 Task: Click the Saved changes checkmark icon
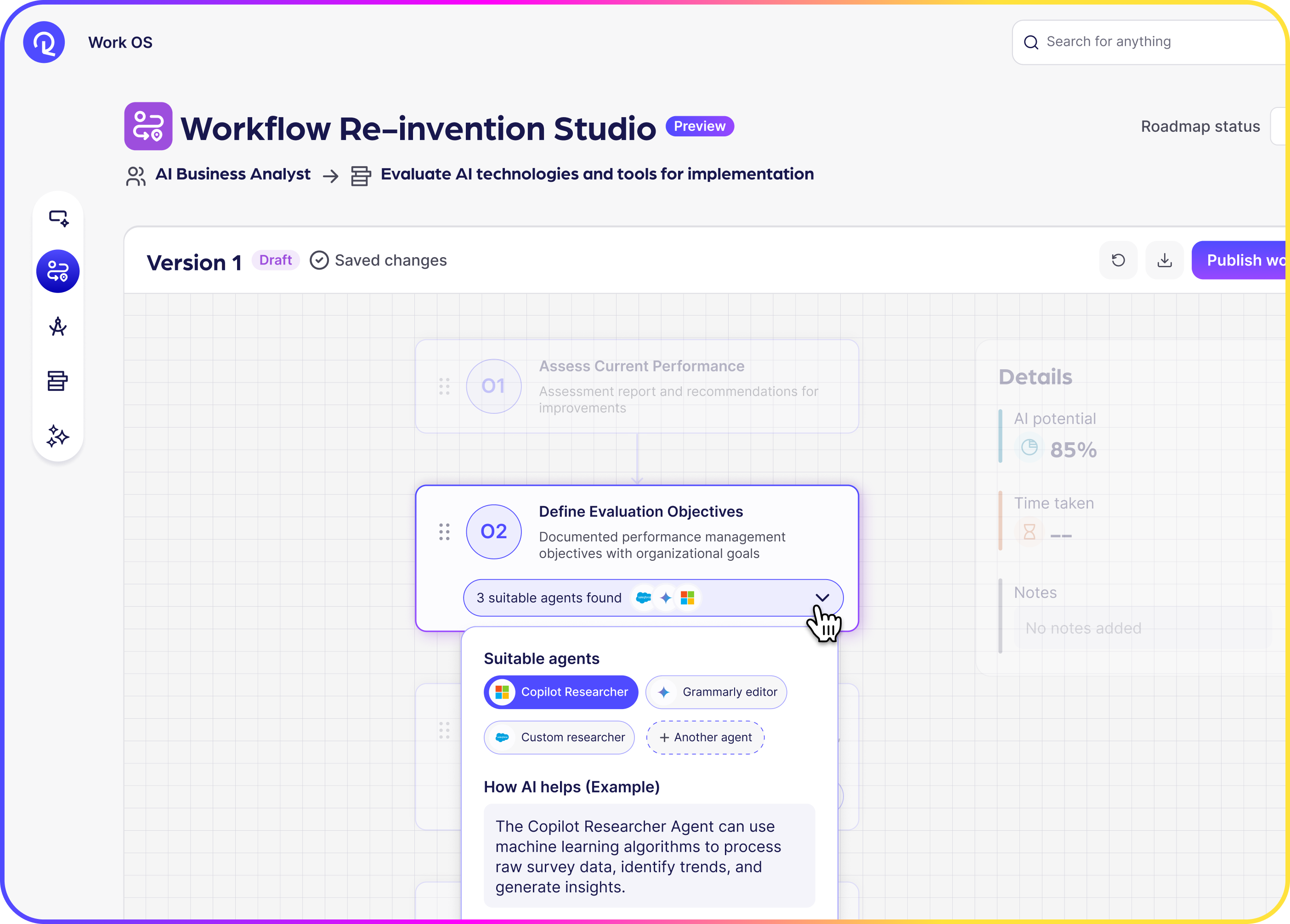point(319,260)
